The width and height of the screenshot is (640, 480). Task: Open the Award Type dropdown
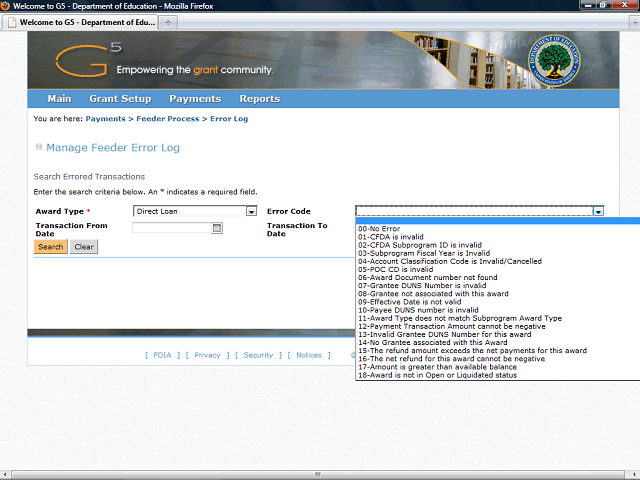point(251,211)
